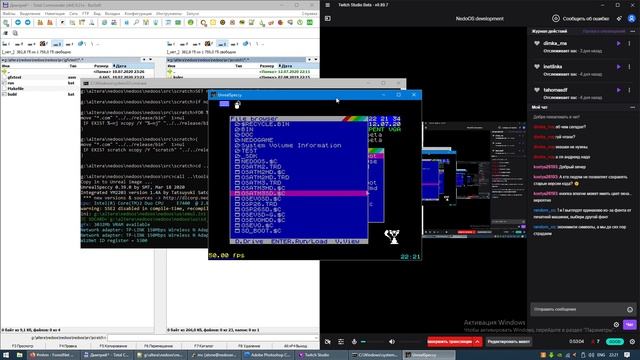Click F7 Каталог button
640x360 pixels.
click(x=204, y=346)
